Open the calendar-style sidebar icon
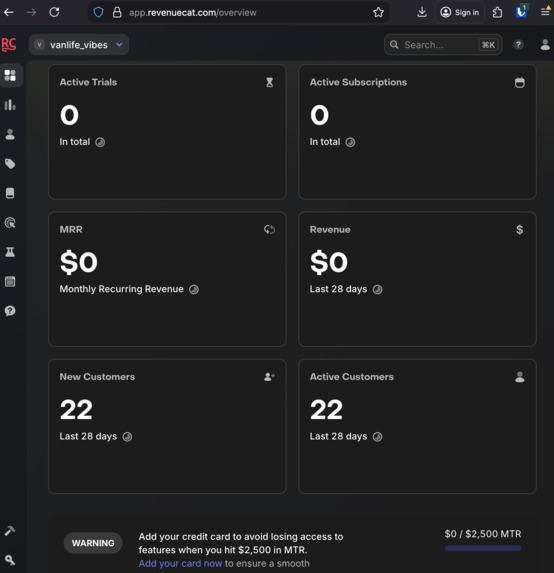This screenshot has width=554, height=573. click(10, 281)
